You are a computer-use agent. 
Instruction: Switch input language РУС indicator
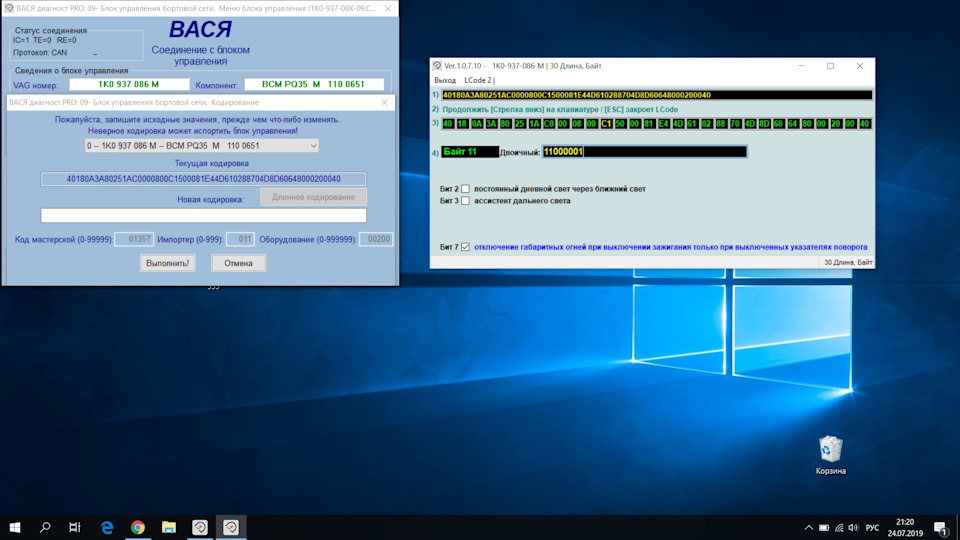[x=872, y=528]
